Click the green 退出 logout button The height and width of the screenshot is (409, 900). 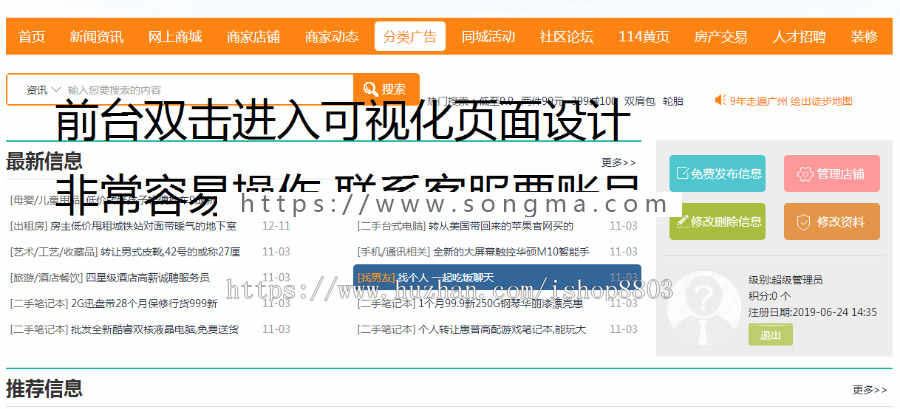pyautogui.click(x=770, y=334)
